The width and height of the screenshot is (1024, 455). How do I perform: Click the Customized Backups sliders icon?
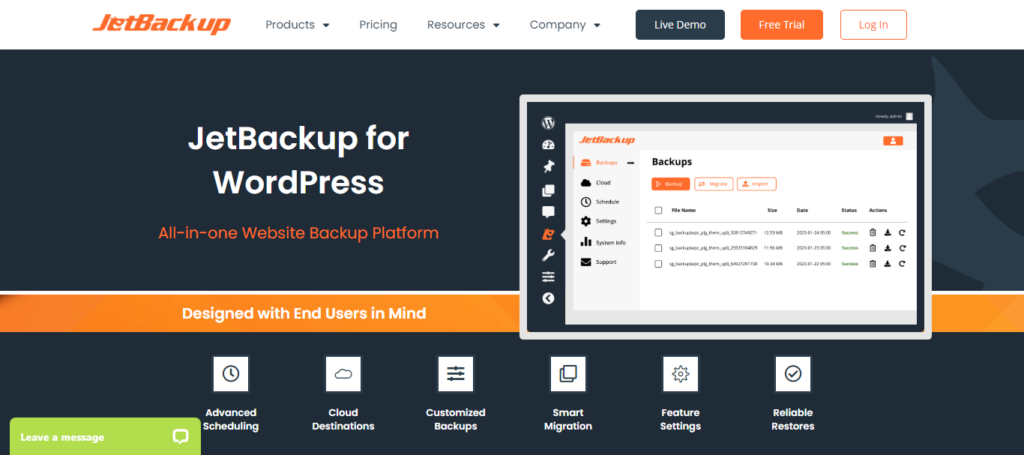tap(456, 373)
